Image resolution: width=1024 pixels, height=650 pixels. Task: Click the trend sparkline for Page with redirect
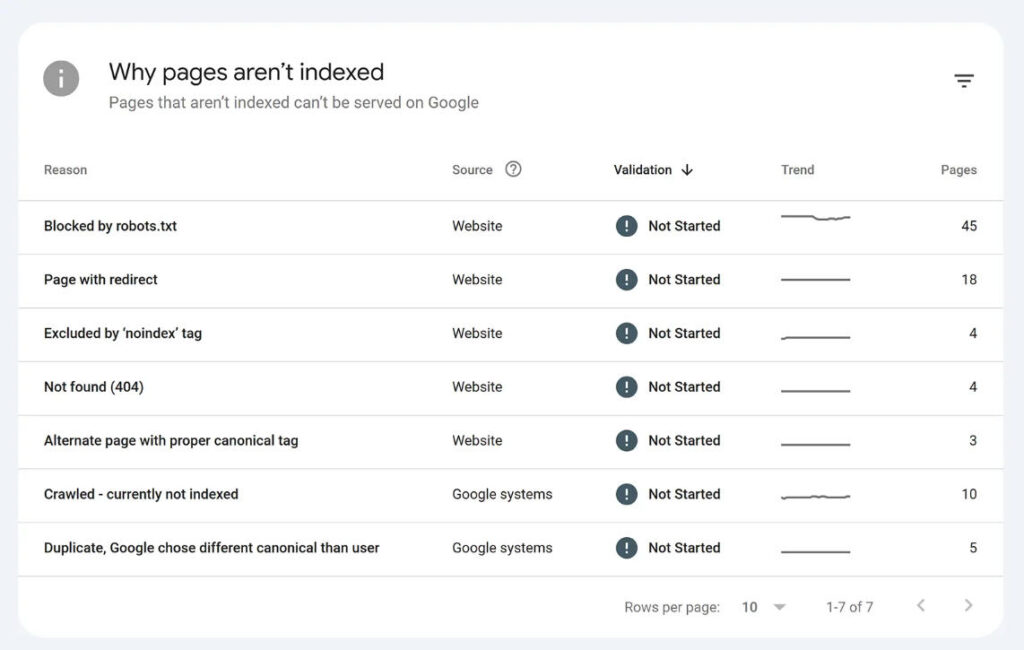(816, 280)
